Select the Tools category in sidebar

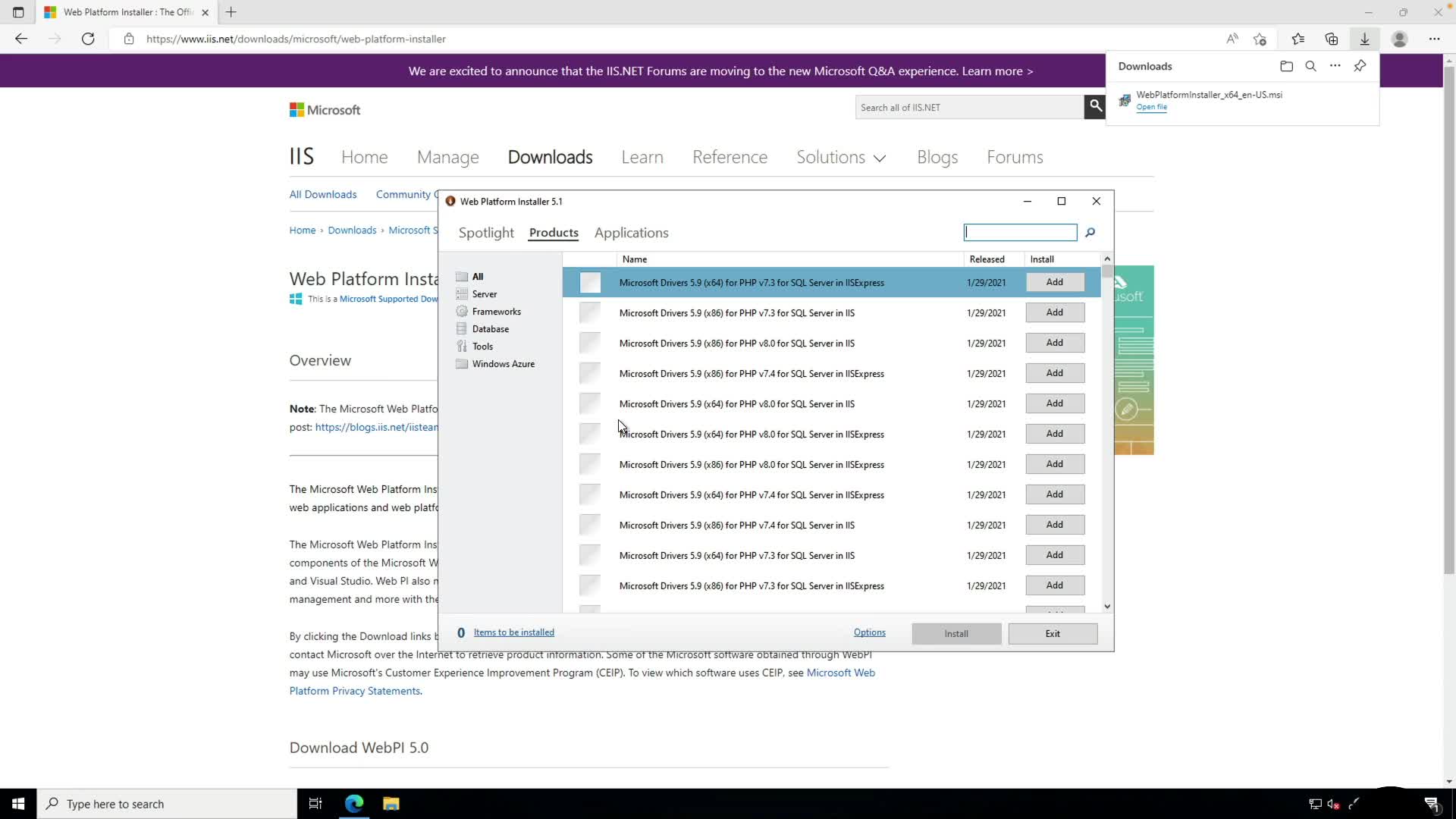coord(482,347)
